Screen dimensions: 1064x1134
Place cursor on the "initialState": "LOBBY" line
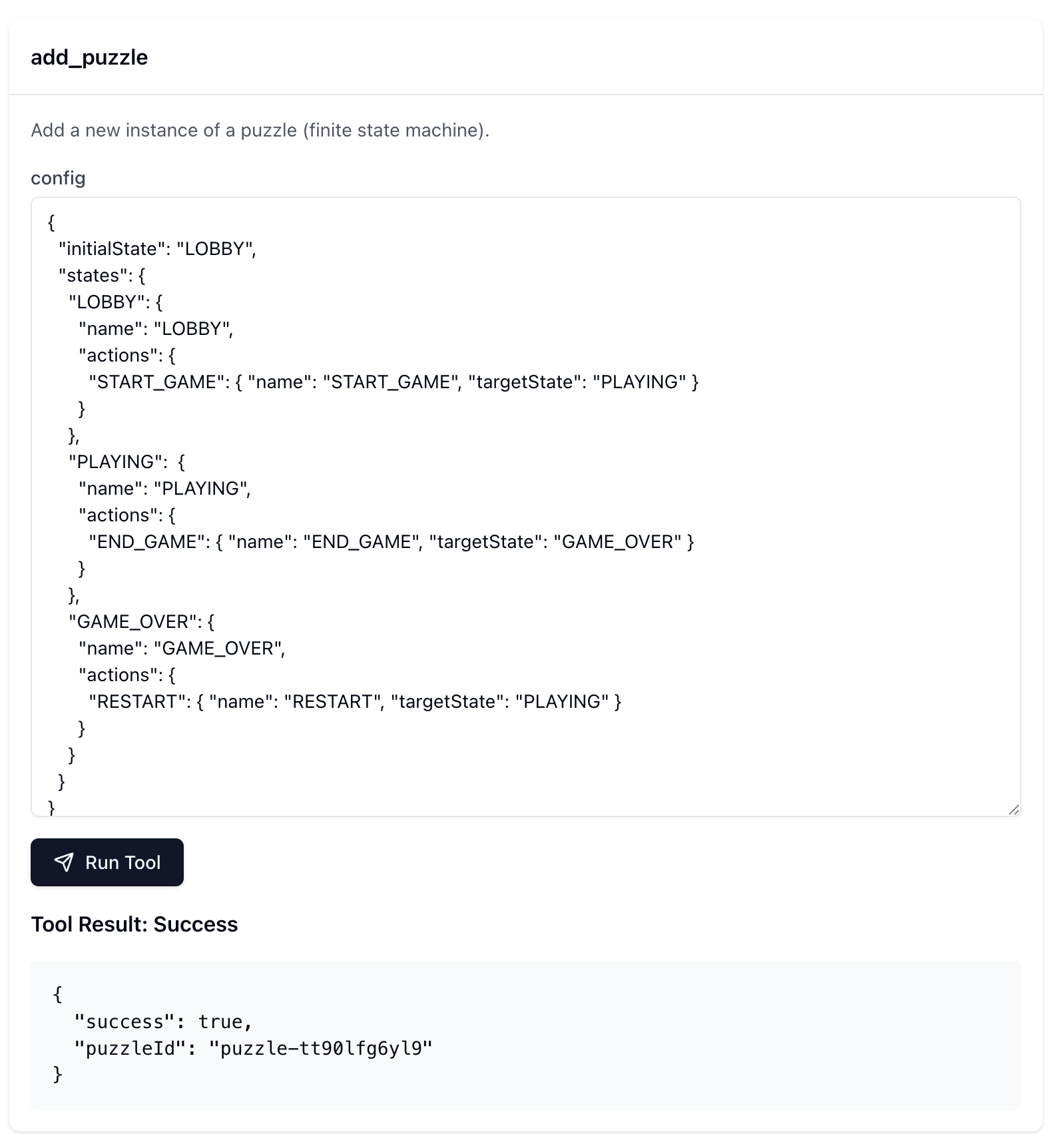[157, 249]
